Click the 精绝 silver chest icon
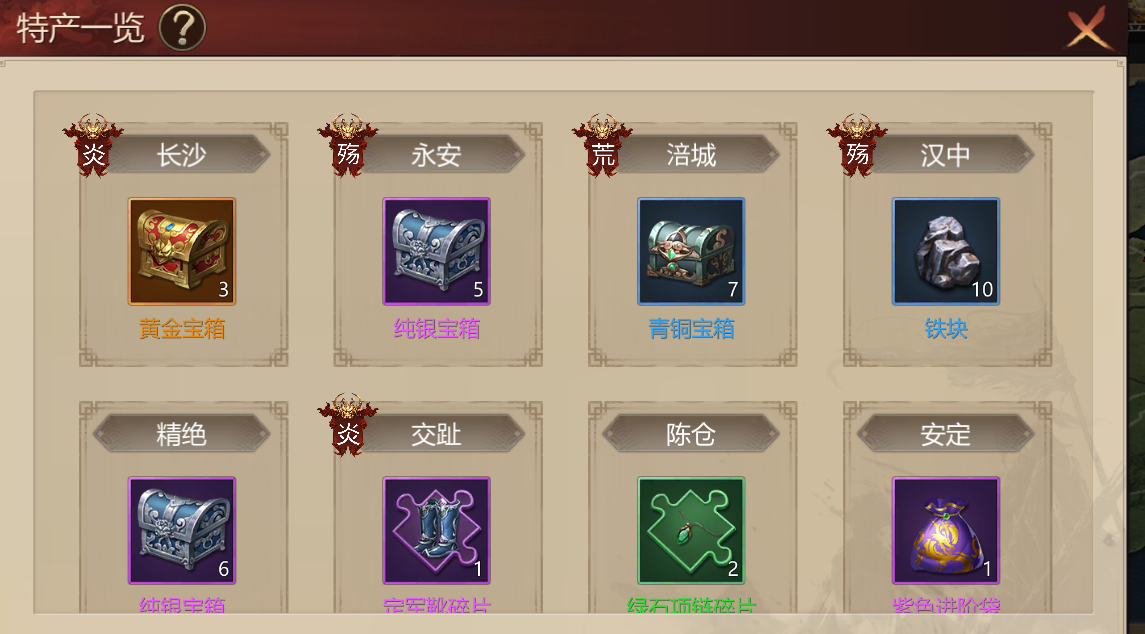Image resolution: width=1145 pixels, height=634 pixels. (182, 530)
